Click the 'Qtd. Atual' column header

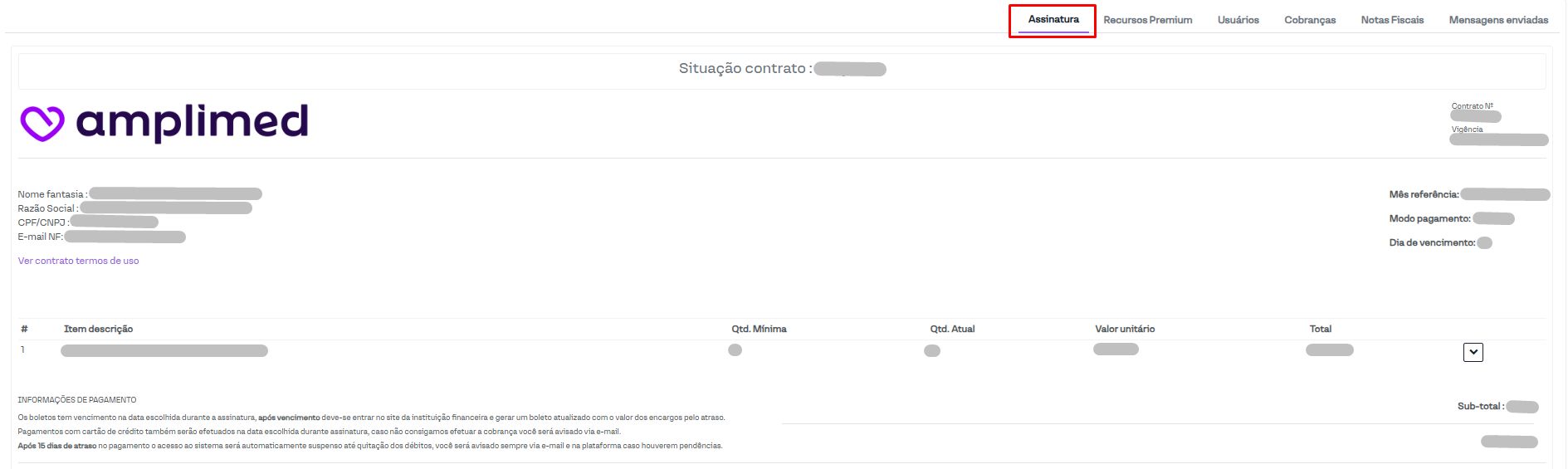[x=951, y=330]
